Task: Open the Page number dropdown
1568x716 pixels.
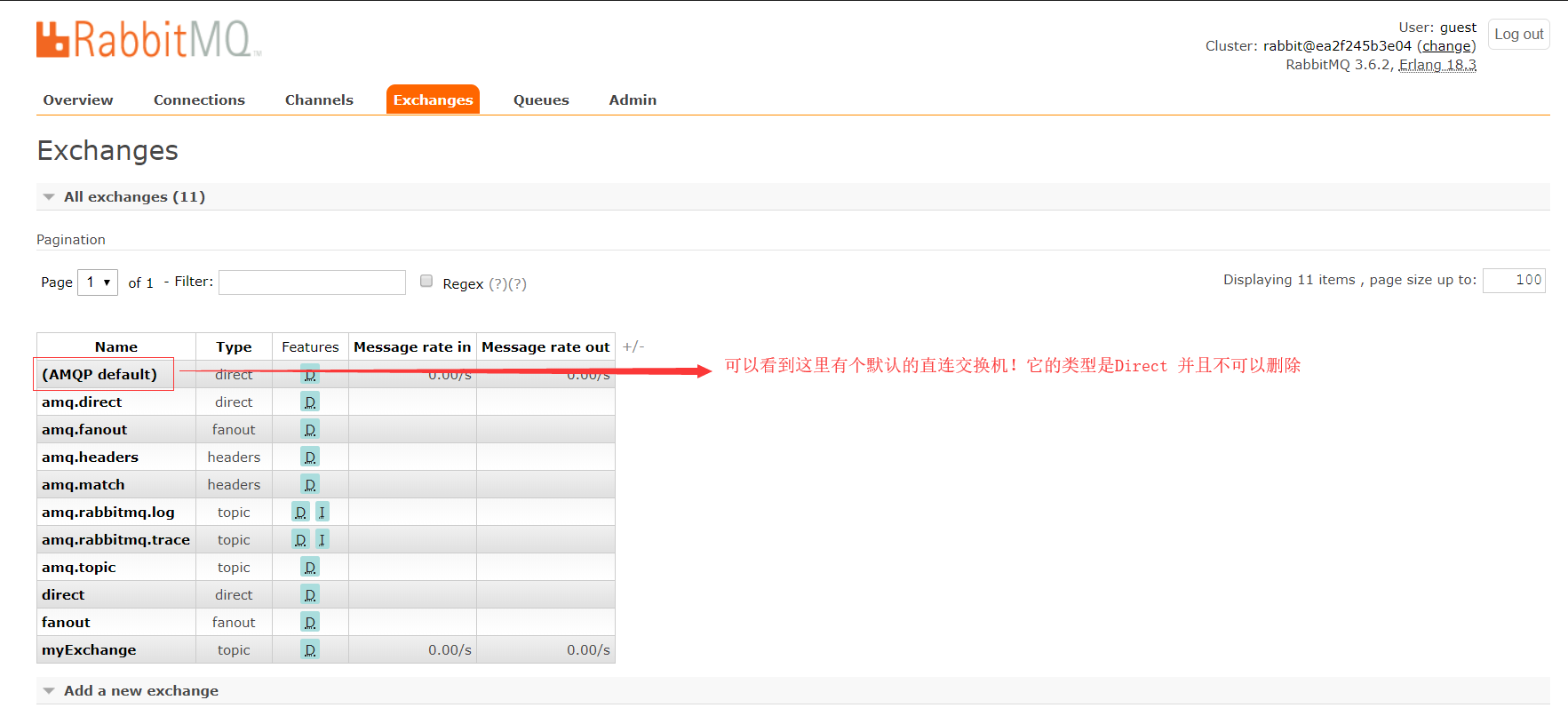Action: pyautogui.click(x=98, y=282)
